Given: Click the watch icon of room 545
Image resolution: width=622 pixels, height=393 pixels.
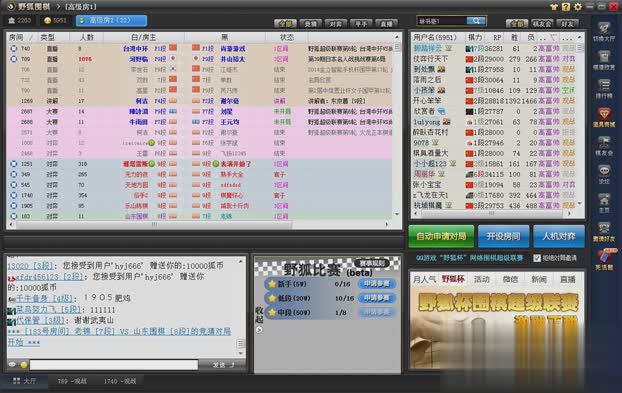Looking at the screenshot, I should click(x=14, y=185).
